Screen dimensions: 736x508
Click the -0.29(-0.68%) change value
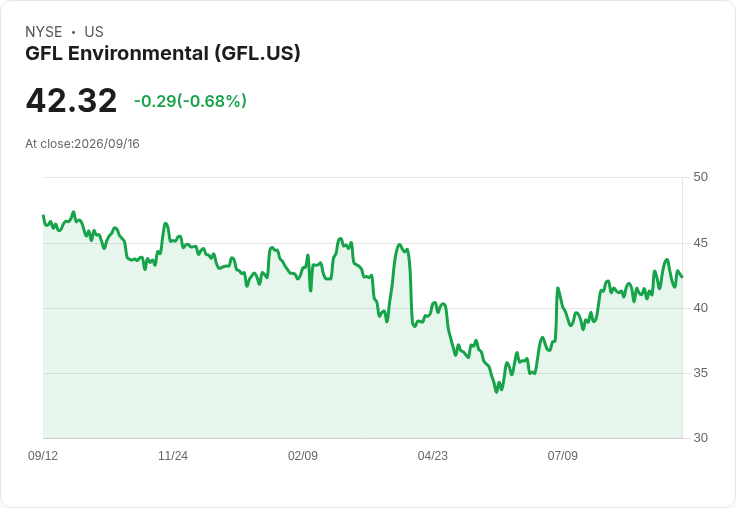190,101
